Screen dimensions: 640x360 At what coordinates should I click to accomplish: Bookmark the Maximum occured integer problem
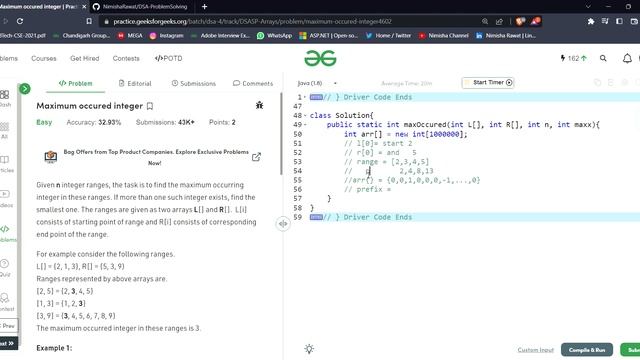coord(150,106)
